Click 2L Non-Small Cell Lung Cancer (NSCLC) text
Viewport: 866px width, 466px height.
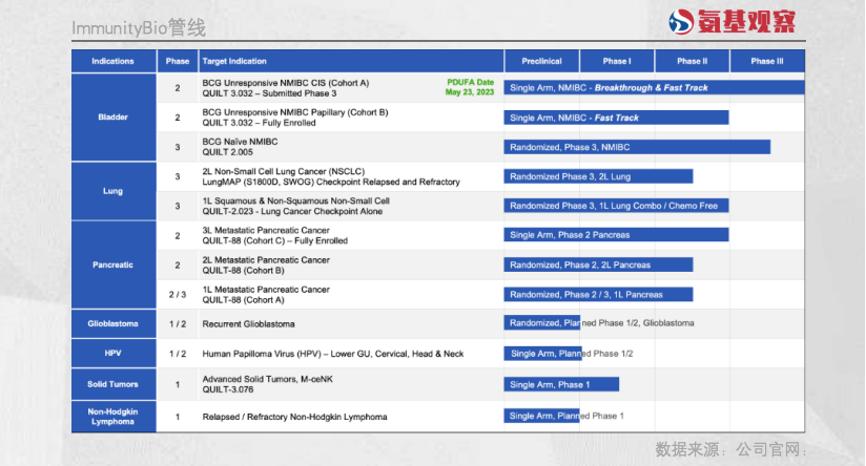(283, 171)
